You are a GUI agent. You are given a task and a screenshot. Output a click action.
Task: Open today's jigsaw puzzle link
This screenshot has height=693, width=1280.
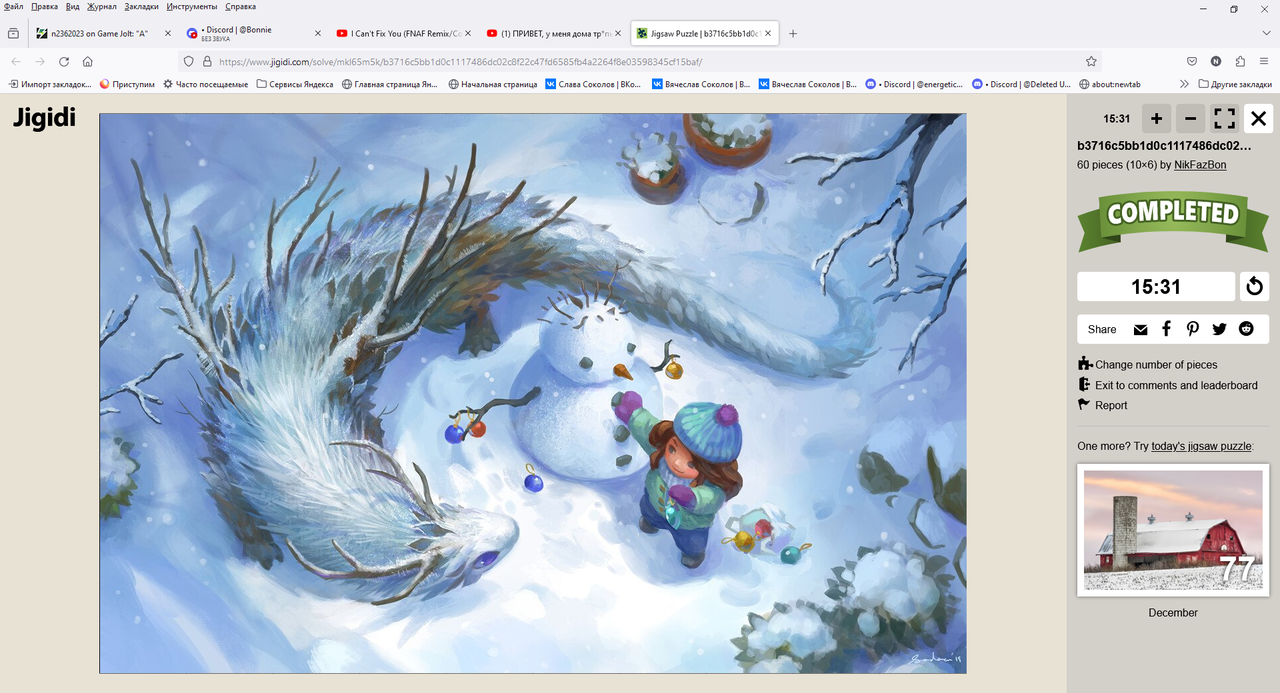coord(1201,446)
